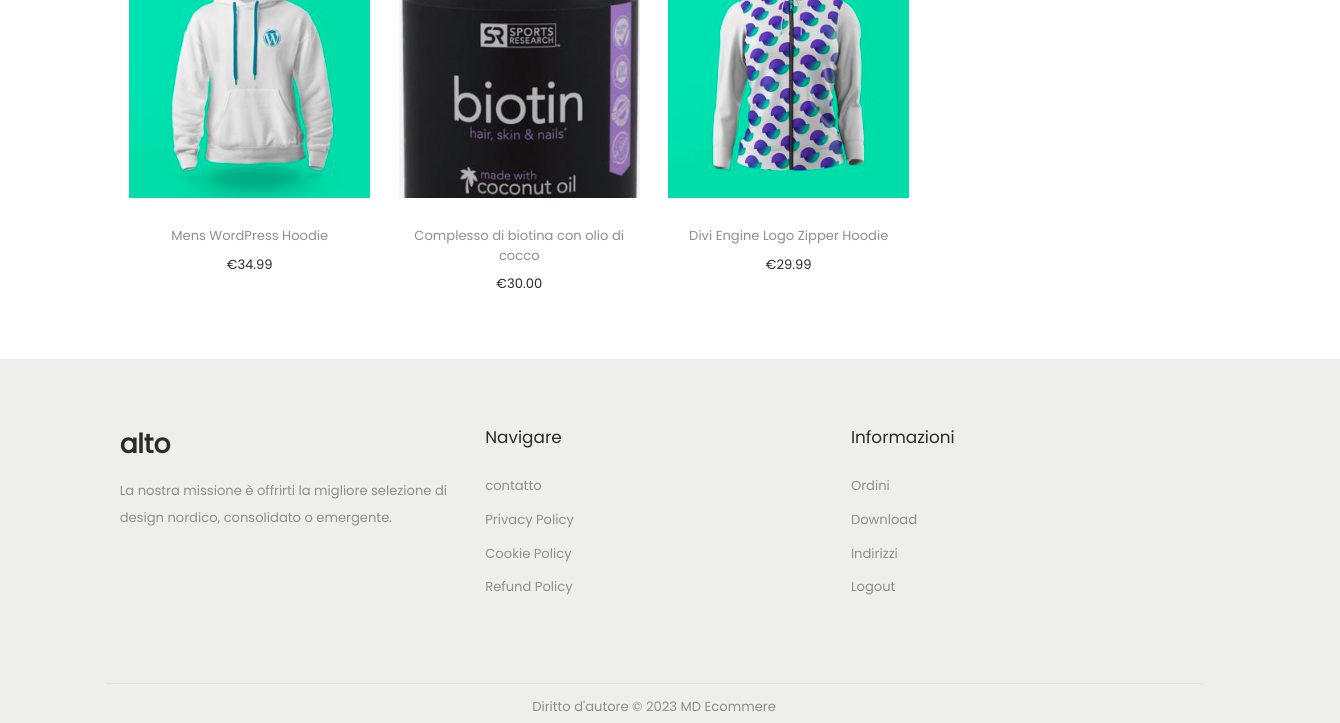Go to Ordini in Informazioni
The height and width of the screenshot is (723, 1340).
[x=870, y=486]
